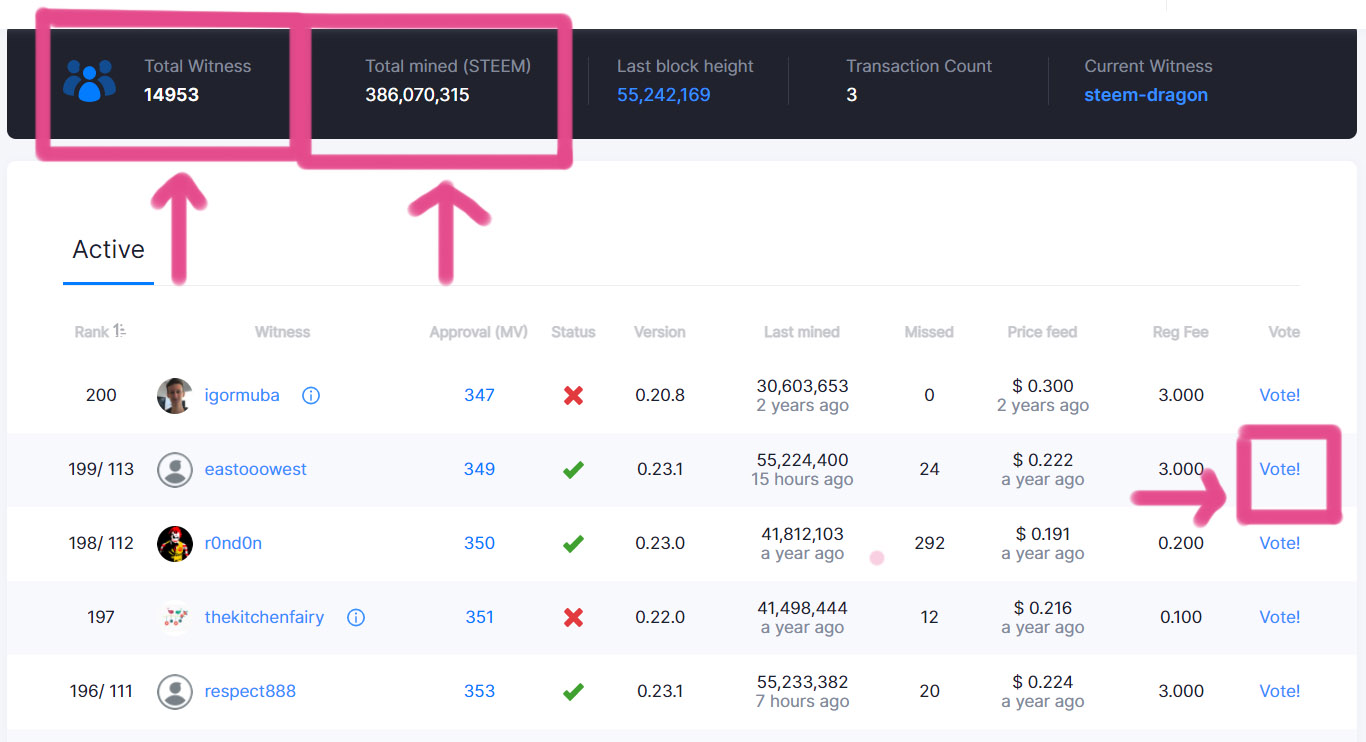
Task: Click the Vote column header
Action: [x=1284, y=332]
